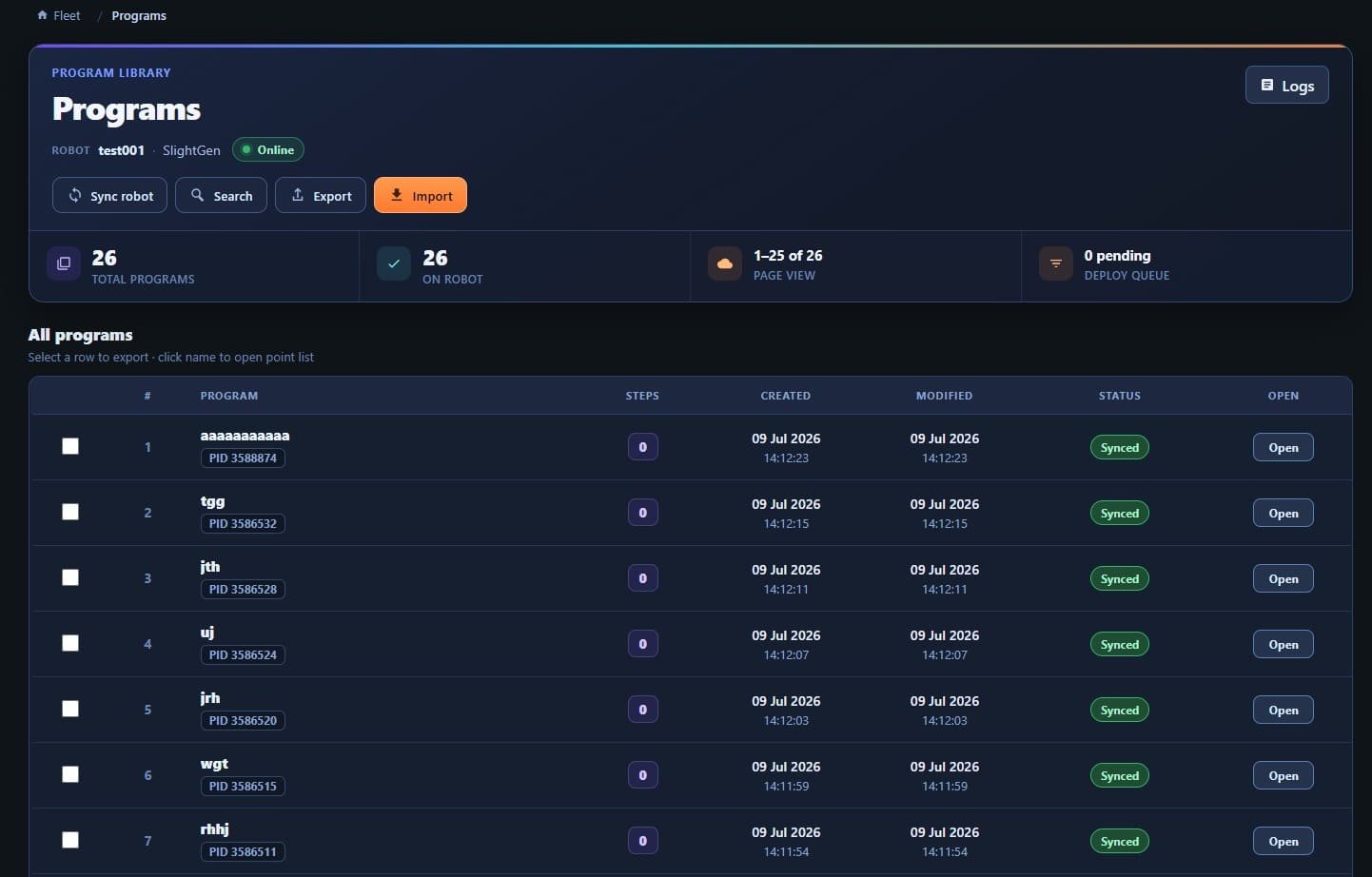1372x877 pixels.
Task: Select the checkbox for program aaaaaaaaaaa
Action: [x=70, y=446]
